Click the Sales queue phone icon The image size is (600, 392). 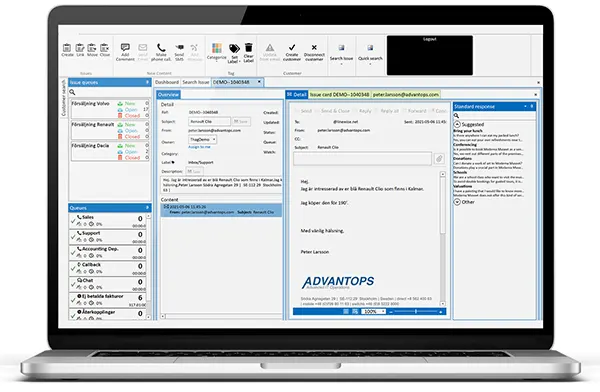click(x=79, y=217)
